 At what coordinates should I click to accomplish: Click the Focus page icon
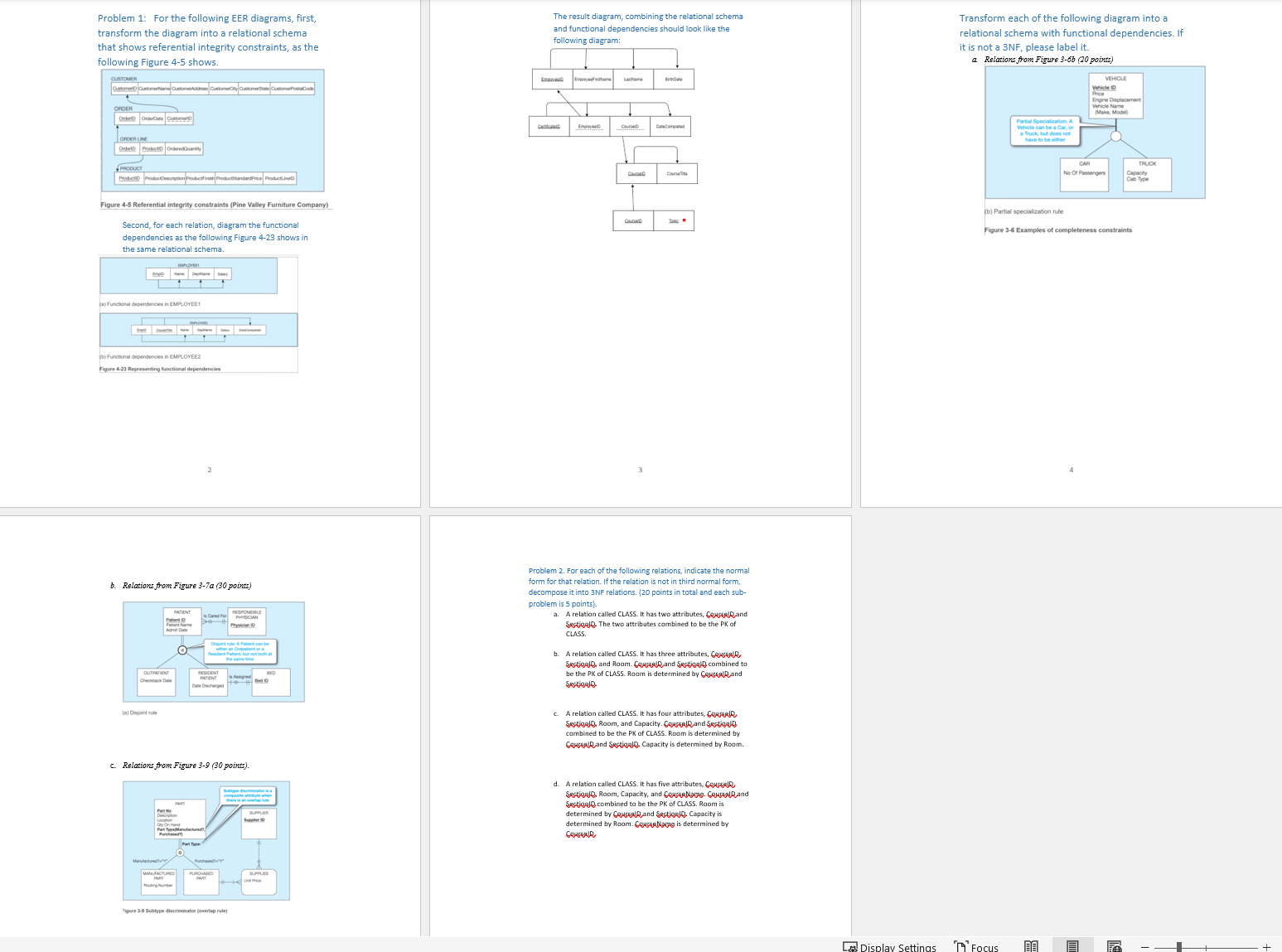pos(960,946)
